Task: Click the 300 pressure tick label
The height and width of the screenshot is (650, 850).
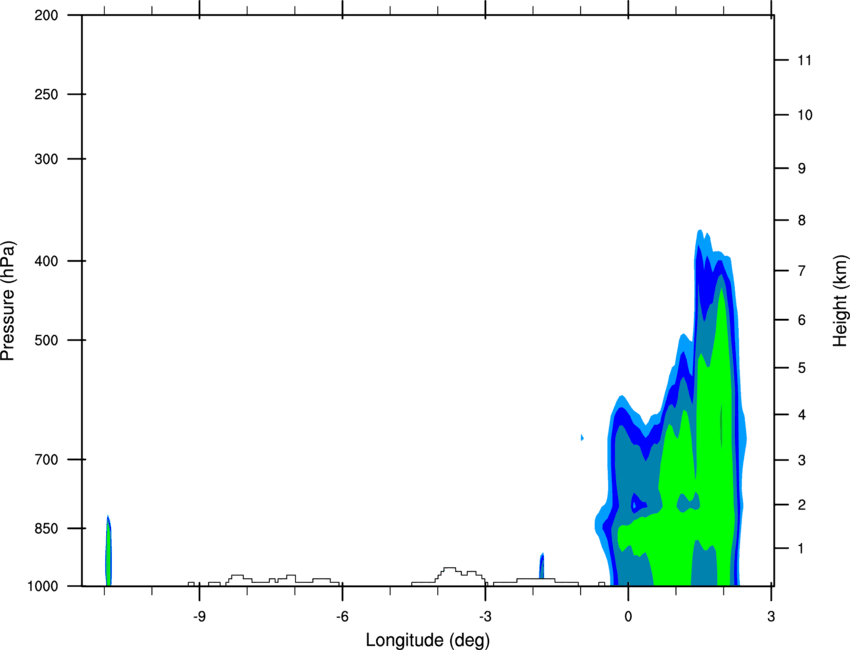Action: [46, 159]
